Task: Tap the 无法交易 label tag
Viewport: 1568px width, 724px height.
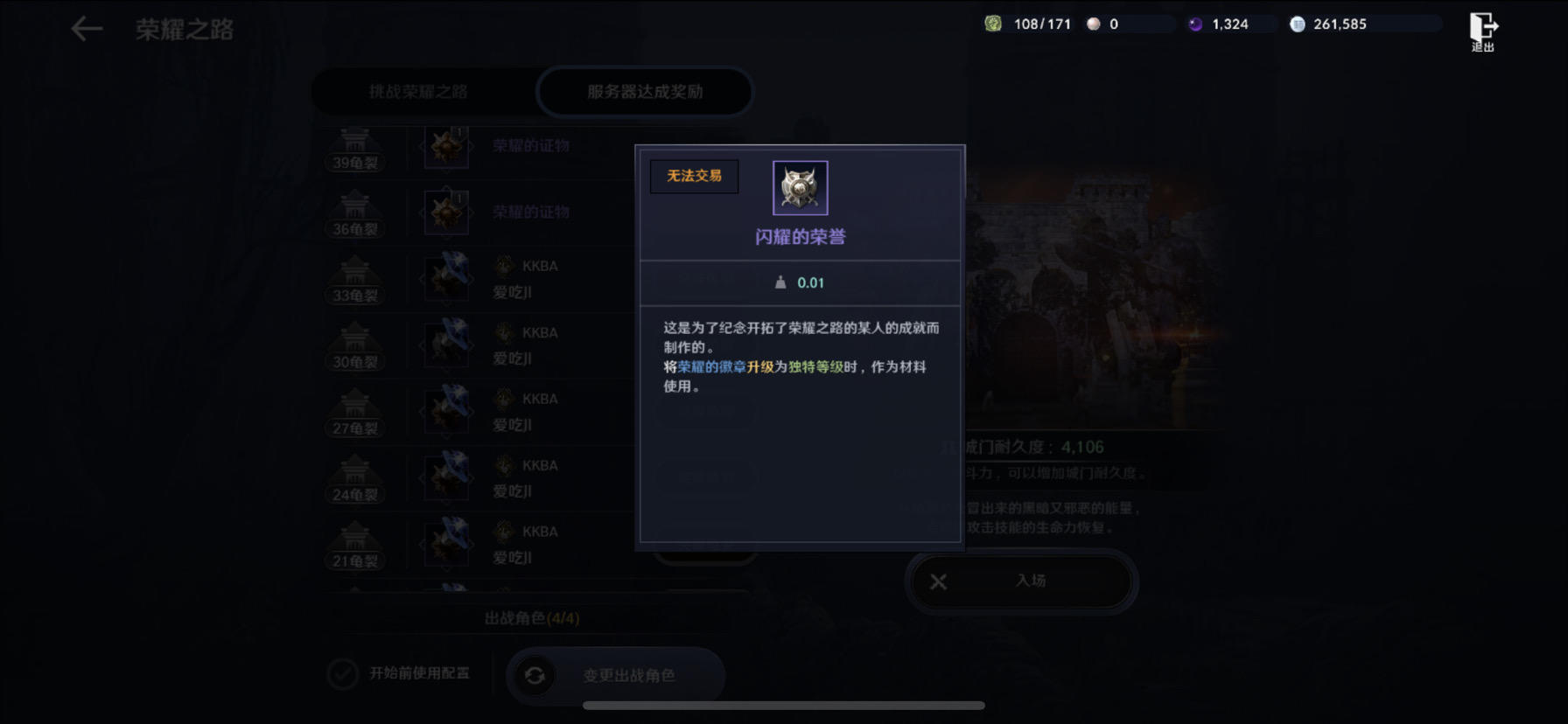Action: click(x=694, y=176)
